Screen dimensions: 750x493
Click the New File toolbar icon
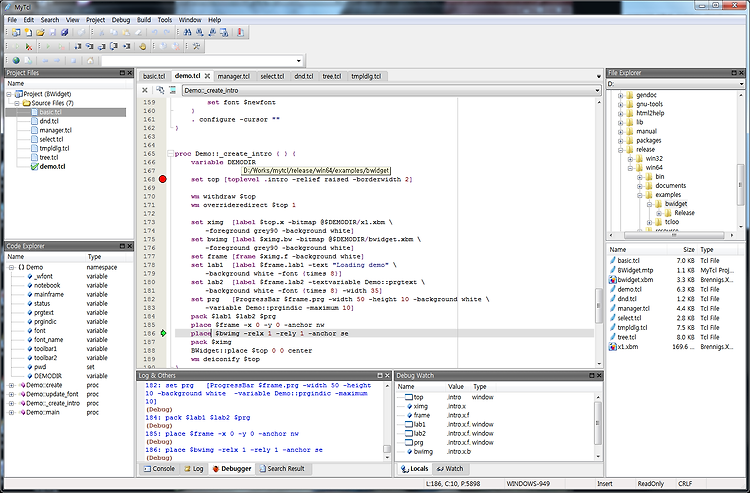point(28,33)
